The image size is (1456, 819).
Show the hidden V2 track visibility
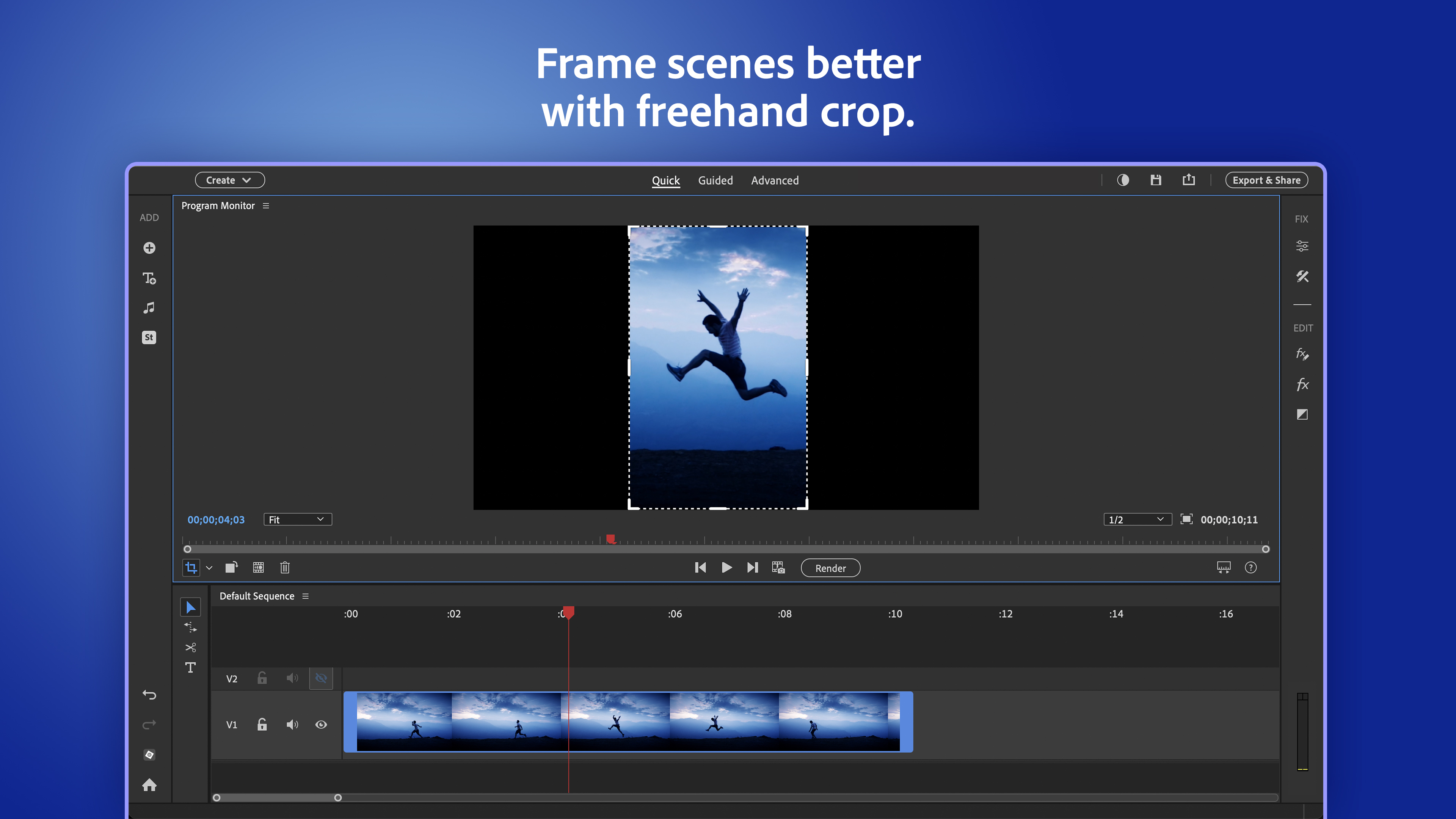coord(321,678)
